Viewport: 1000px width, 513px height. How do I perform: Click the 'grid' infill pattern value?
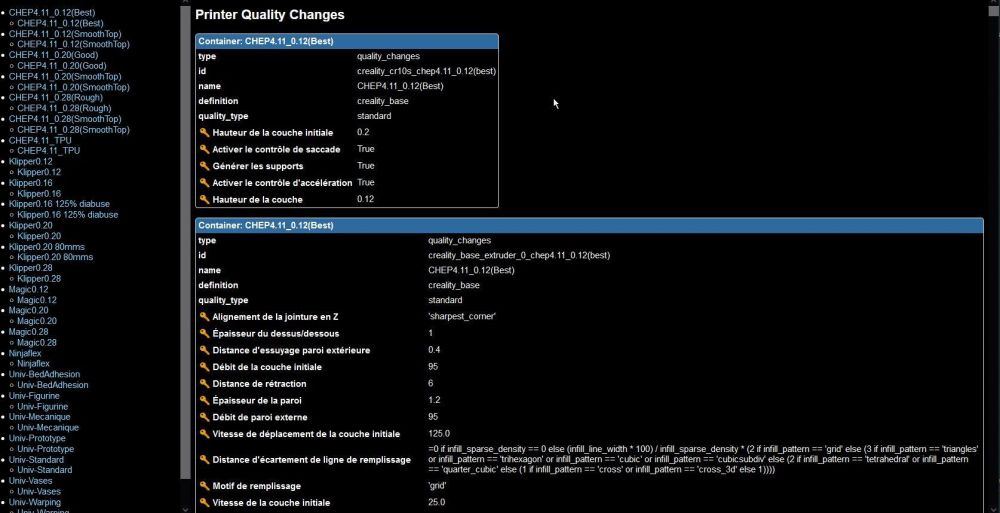click(437, 486)
